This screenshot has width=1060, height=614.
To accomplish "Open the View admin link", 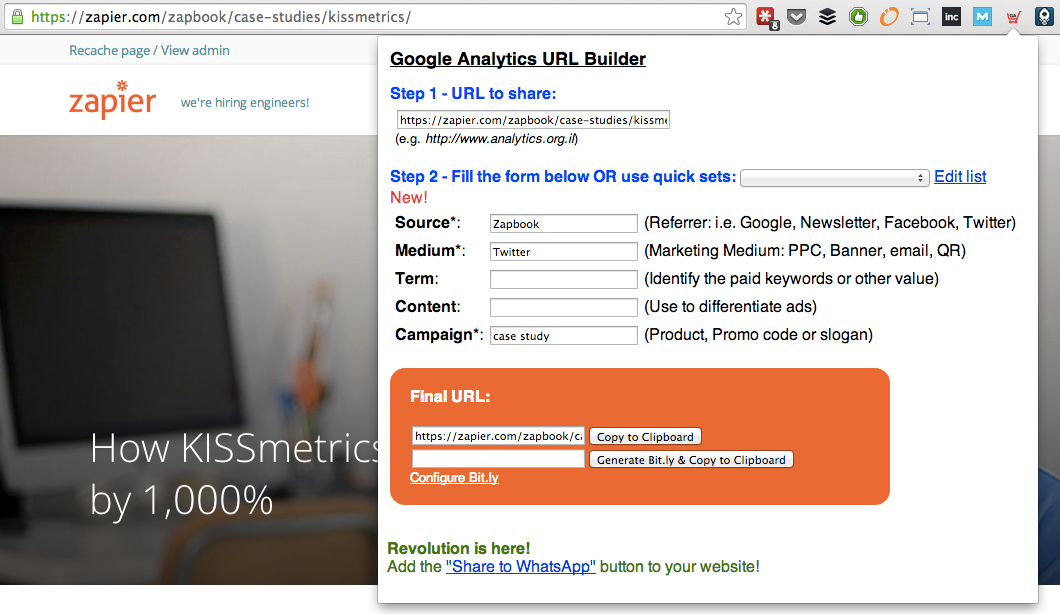I will [195, 51].
